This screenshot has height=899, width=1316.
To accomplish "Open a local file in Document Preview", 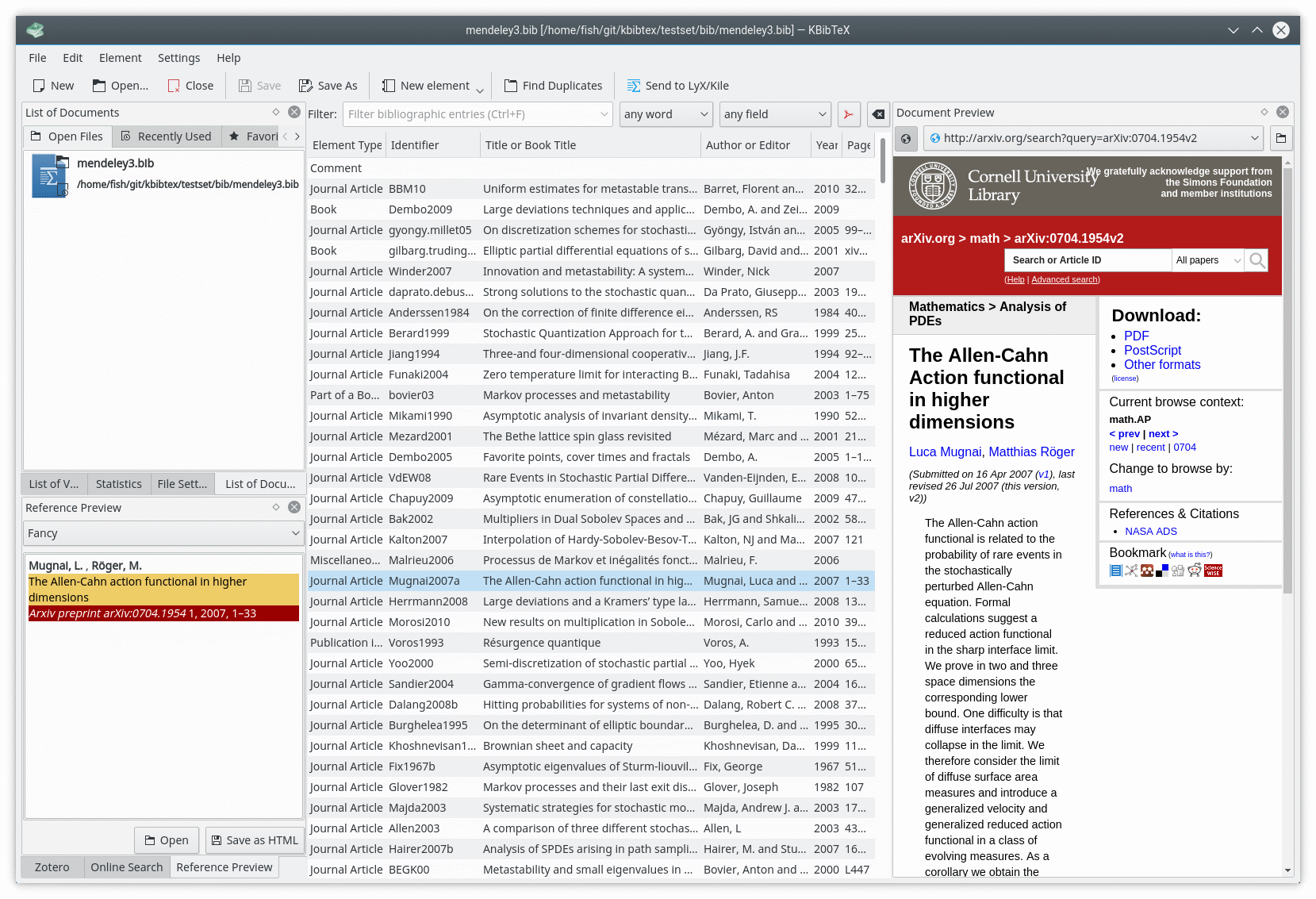I will 1280,138.
